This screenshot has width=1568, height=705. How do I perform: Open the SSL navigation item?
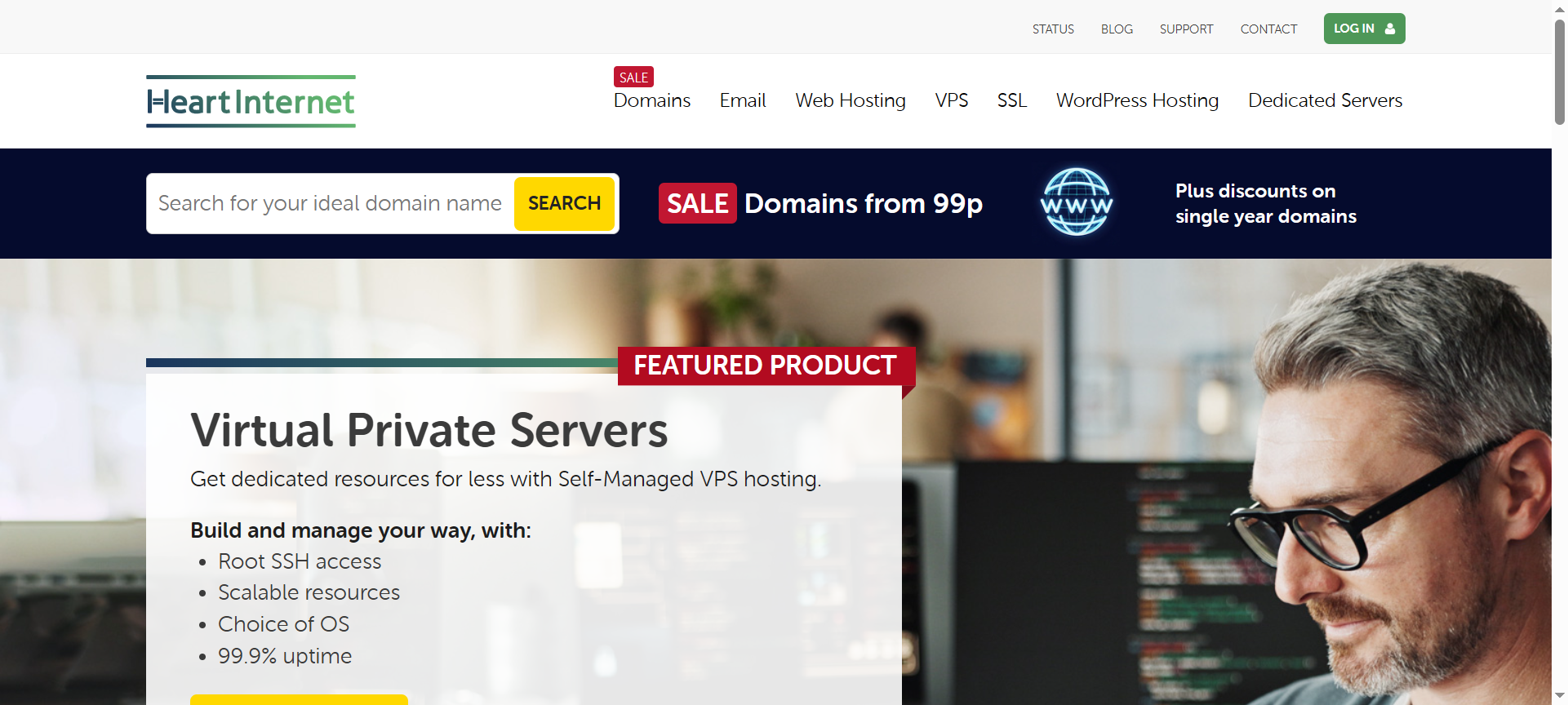point(1011,100)
